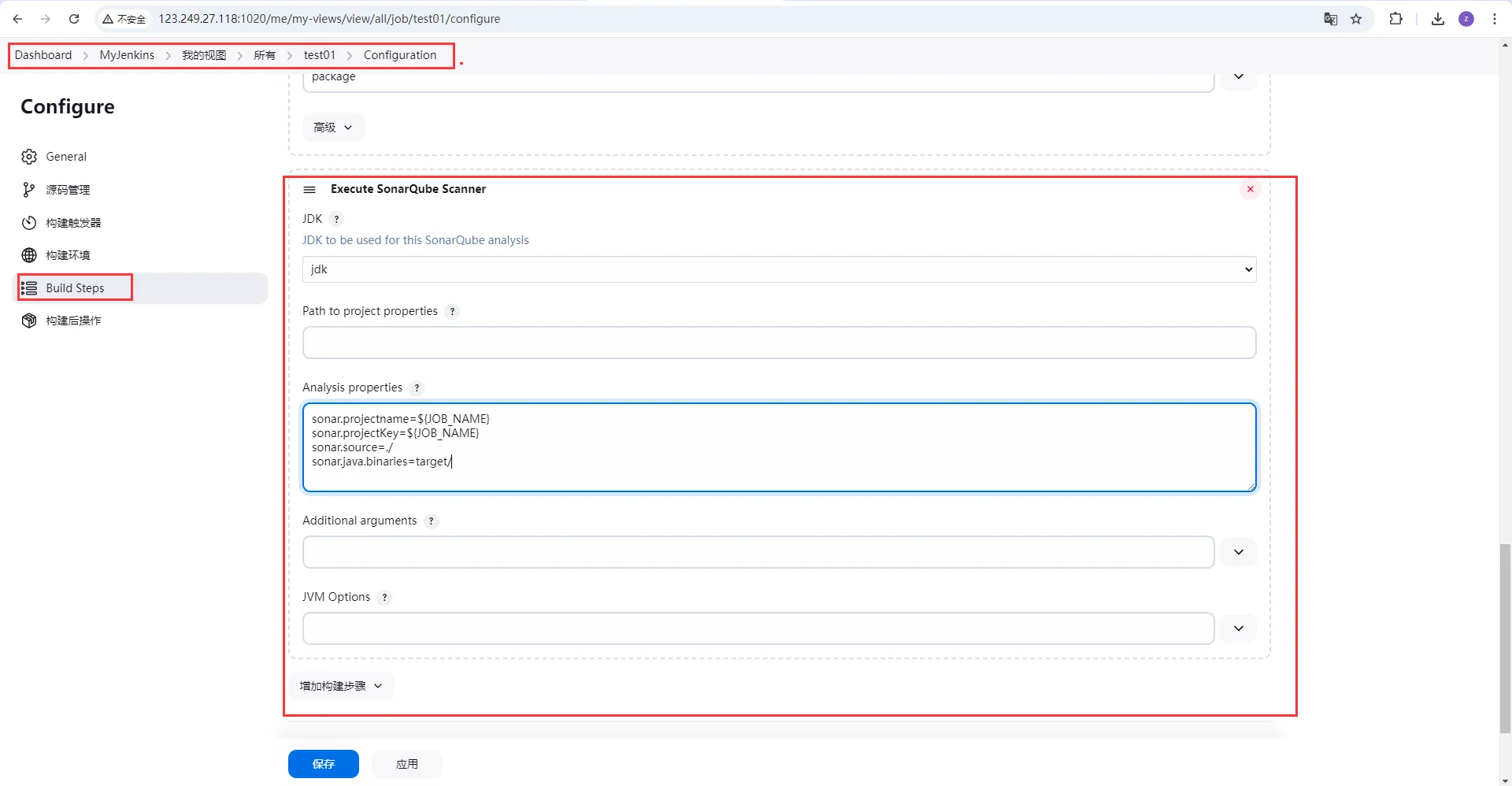Image resolution: width=1512 pixels, height=786 pixels.
Task: Open the browser profile avatar
Action: point(1466,19)
